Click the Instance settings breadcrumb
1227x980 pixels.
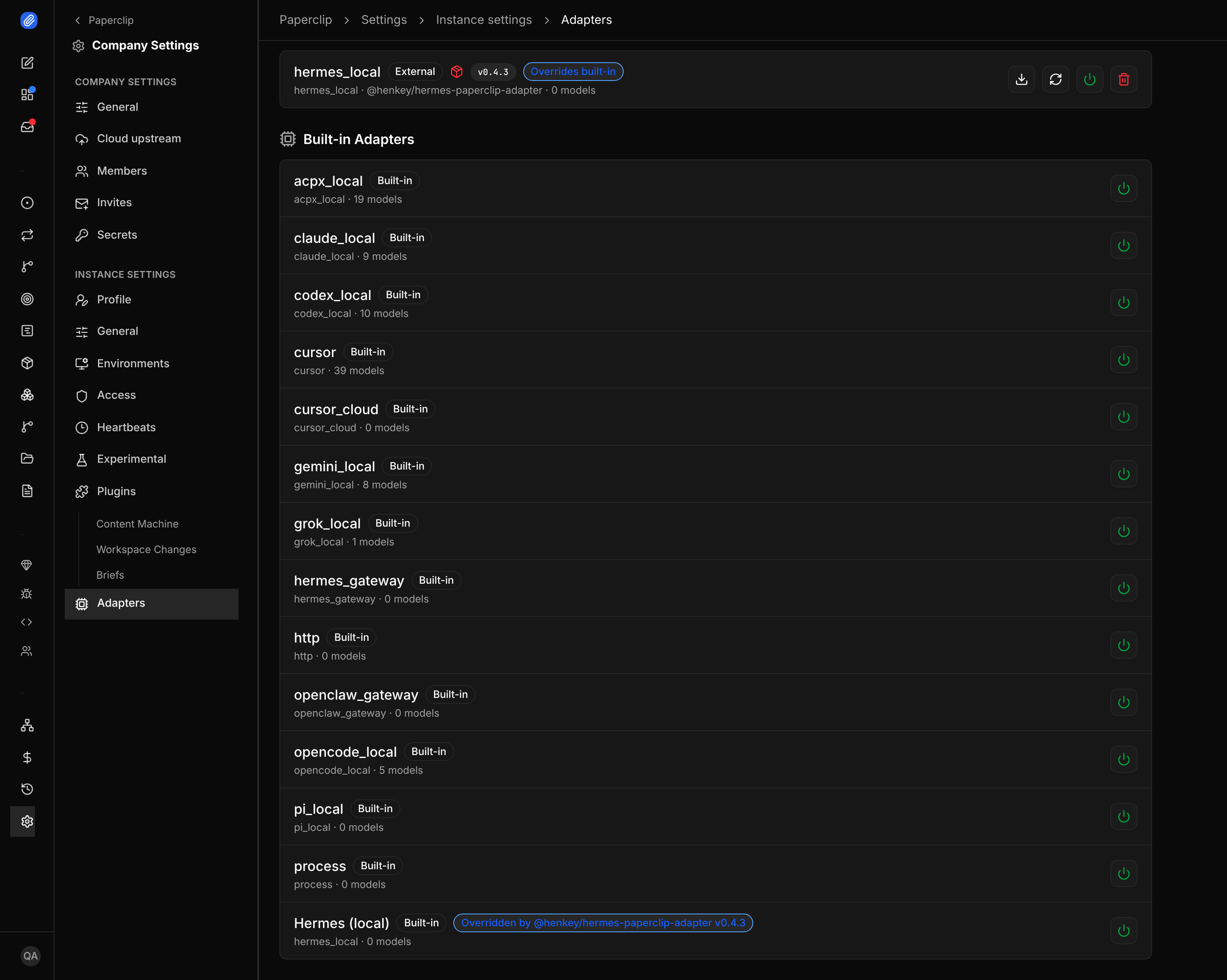coord(484,20)
